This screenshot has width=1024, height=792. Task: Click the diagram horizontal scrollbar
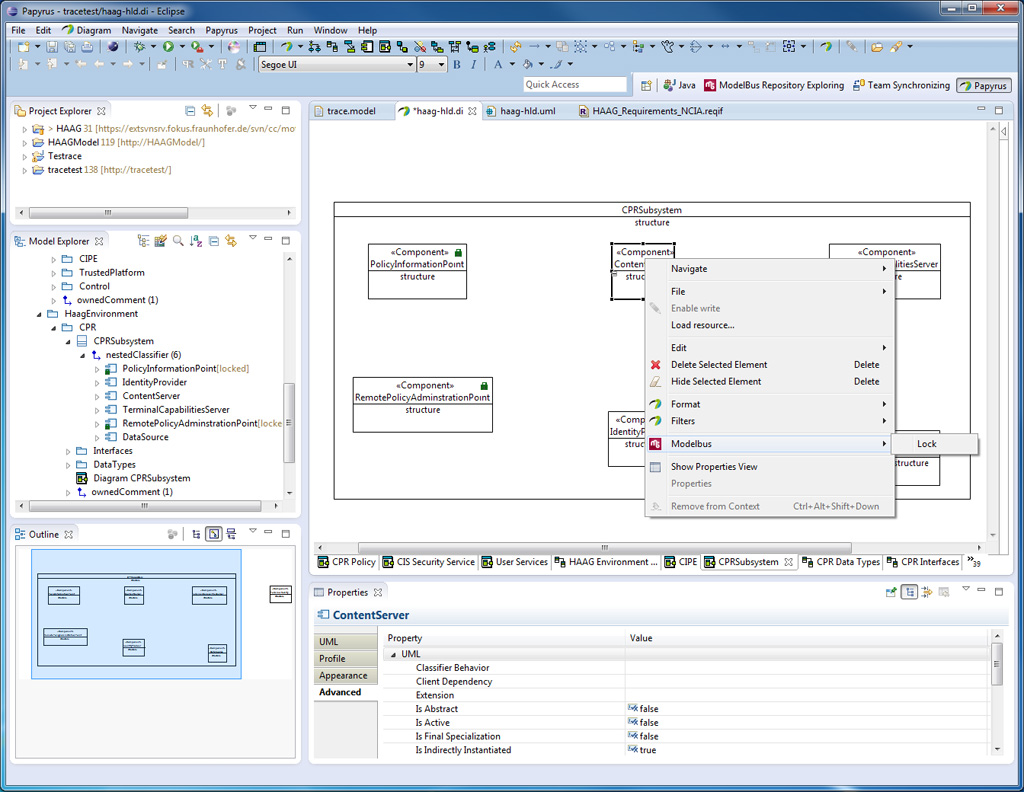[x=604, y=547]
